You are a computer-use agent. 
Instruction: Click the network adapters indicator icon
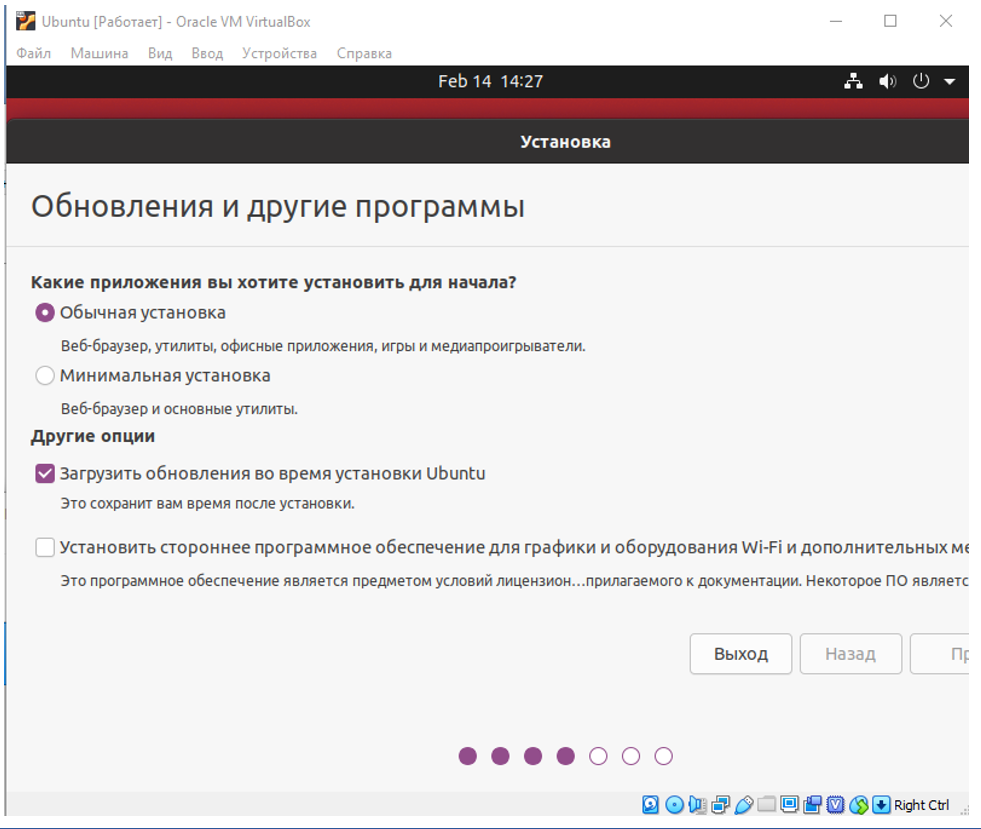(x=721, y=805)
